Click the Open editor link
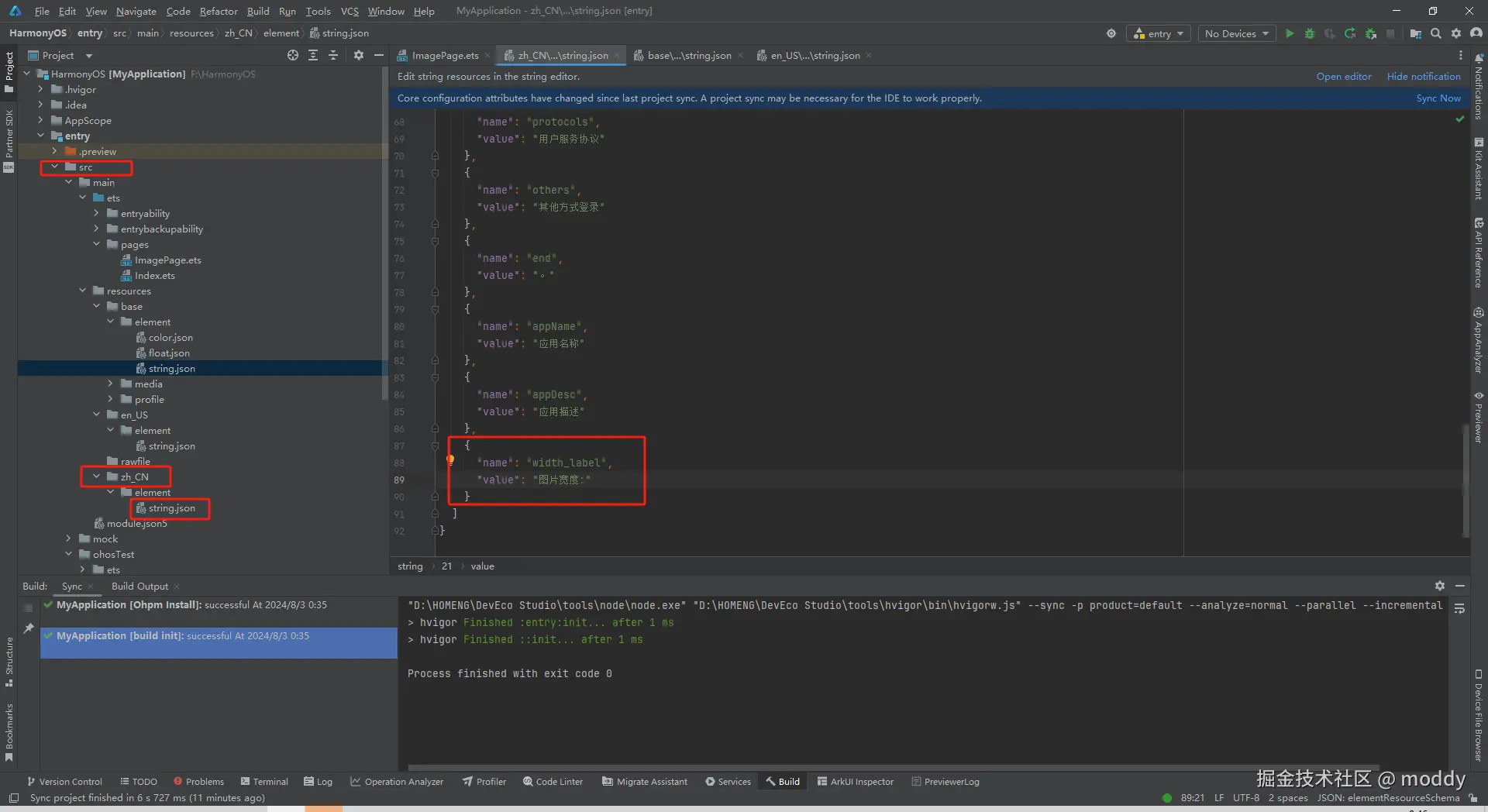The width and height of the screenshot is (1488, 812). pyautogui.click(x=1343, y=77)
